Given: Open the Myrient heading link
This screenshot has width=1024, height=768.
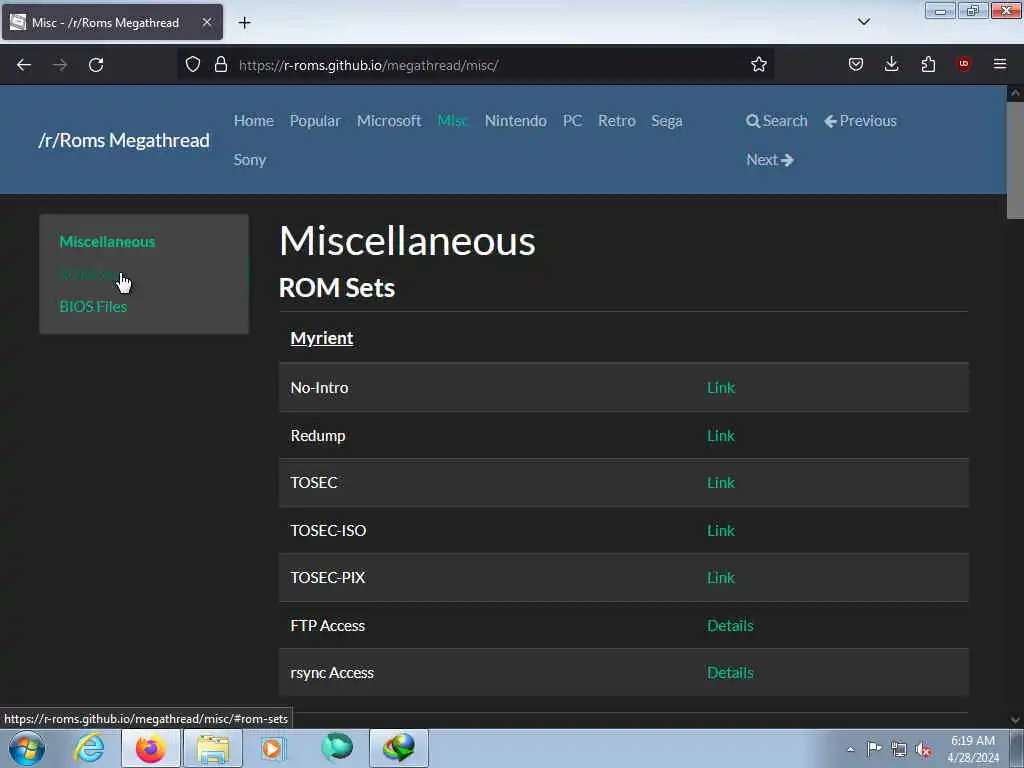Looking at the screenshot, I should 321,338.
